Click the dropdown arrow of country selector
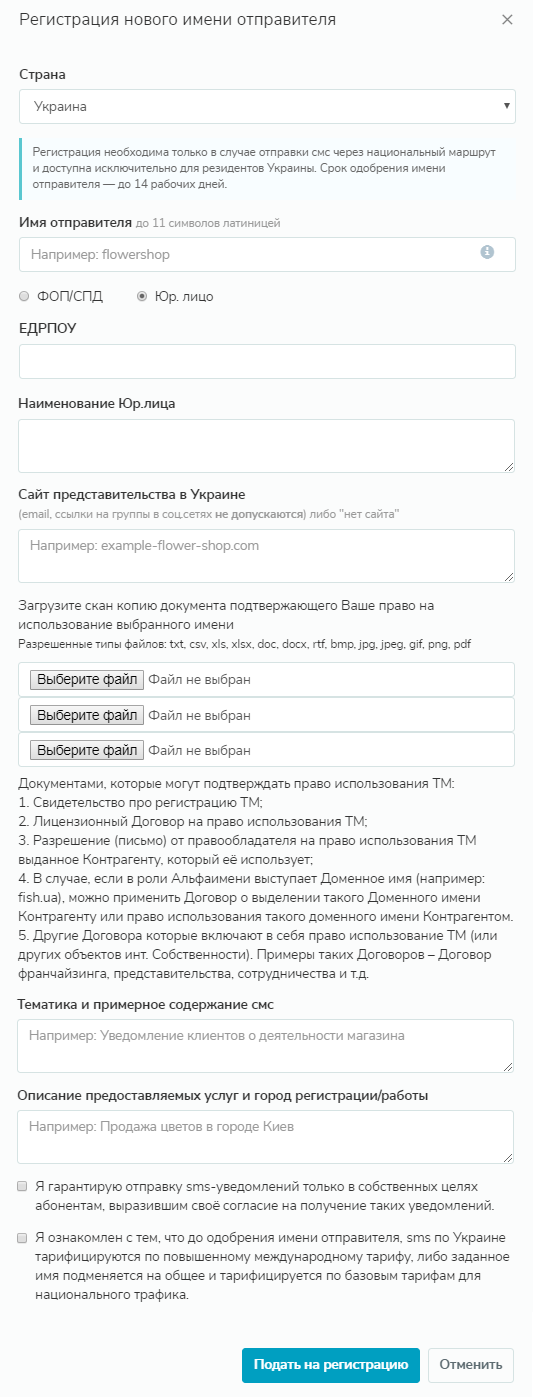Image resolution: width=533 pixels, height=1398 pixels. click(x=507, y=106)
